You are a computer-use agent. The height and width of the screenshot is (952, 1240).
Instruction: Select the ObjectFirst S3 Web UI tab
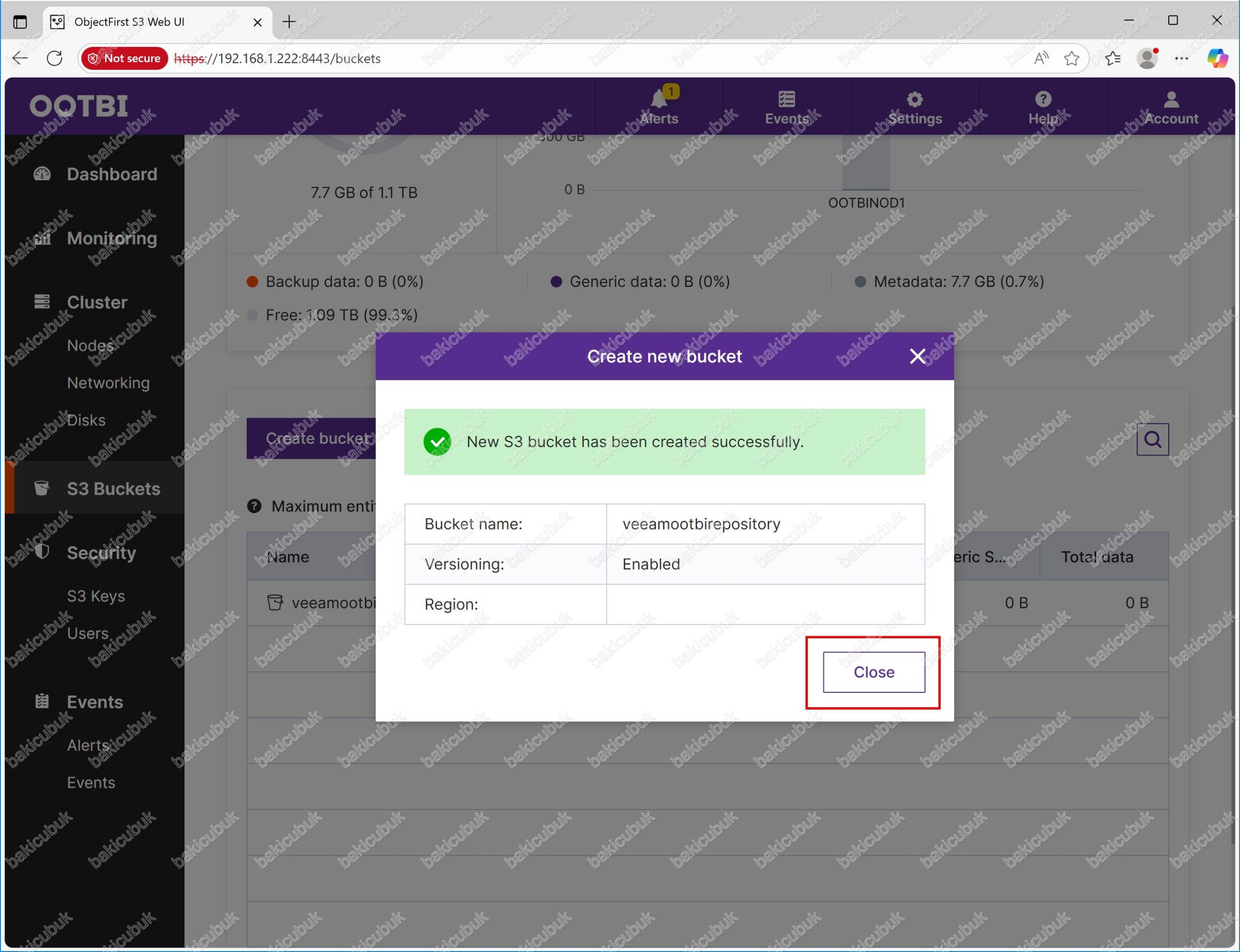pyautogui.click(x=157, y=22)
